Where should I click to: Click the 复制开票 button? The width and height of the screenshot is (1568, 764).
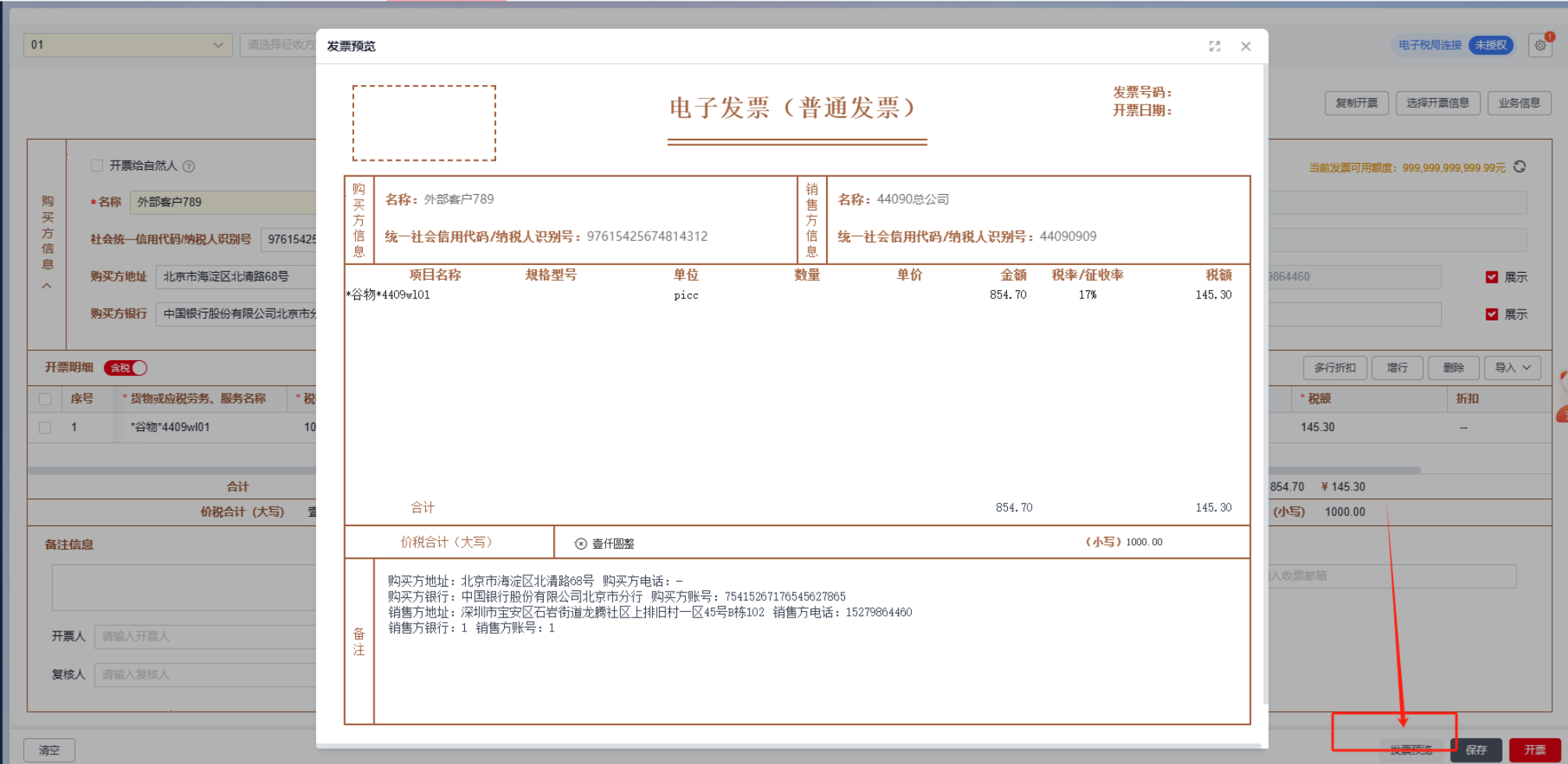1356,103
